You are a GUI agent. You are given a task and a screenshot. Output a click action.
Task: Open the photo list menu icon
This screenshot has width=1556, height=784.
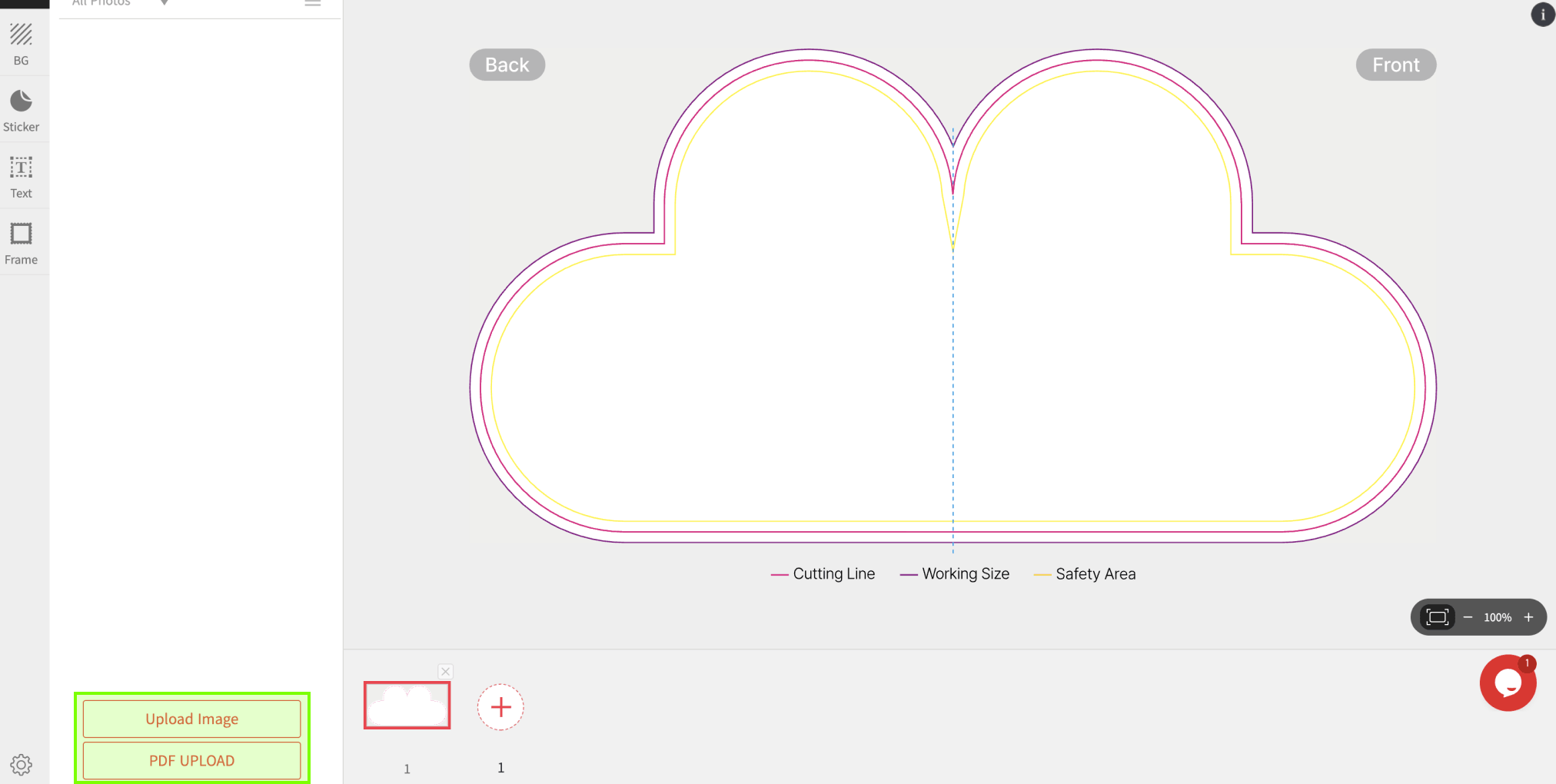tap(313, 3)
